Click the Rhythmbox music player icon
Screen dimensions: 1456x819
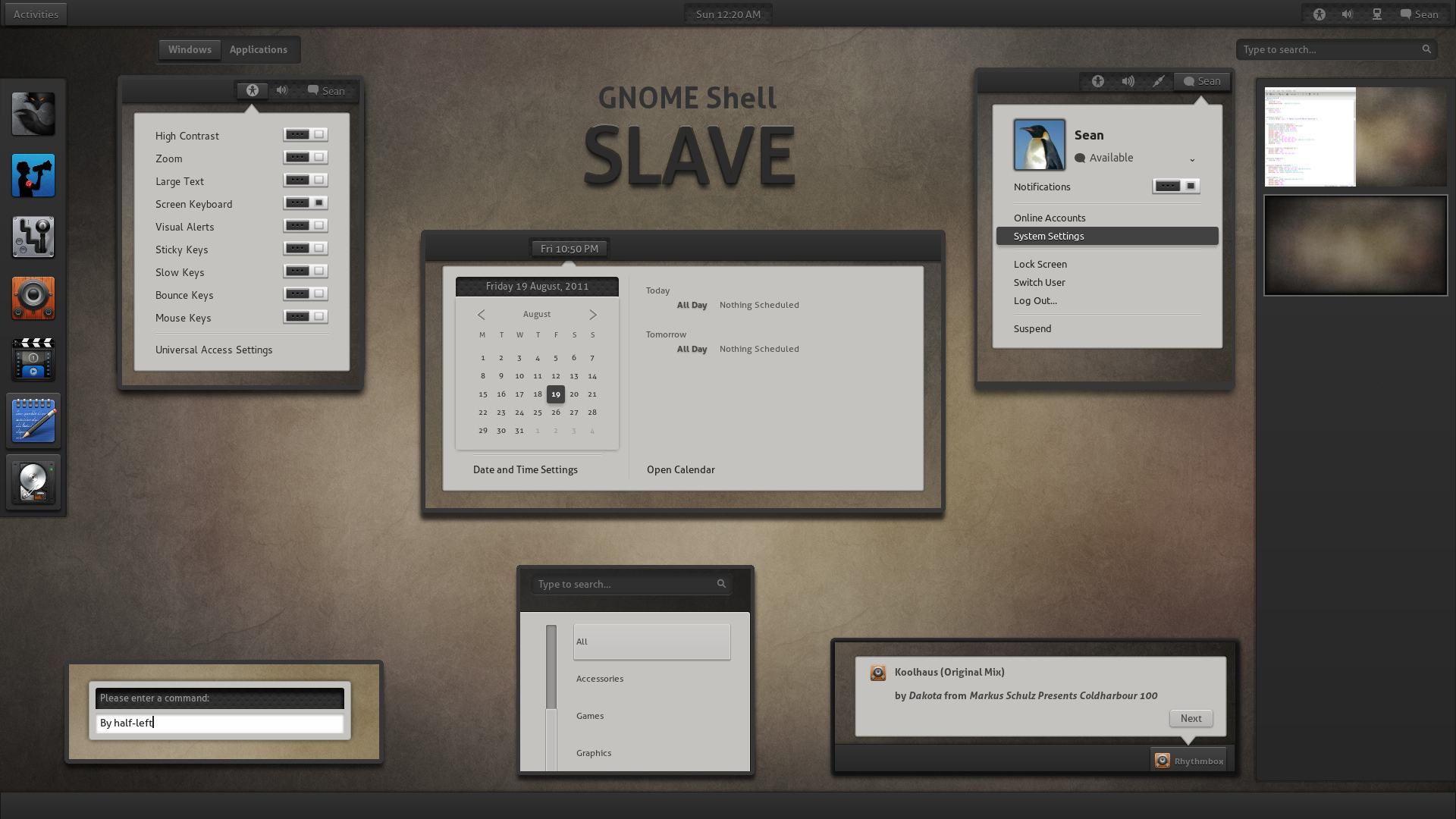pyautogui.click(x=1163, y=761)
